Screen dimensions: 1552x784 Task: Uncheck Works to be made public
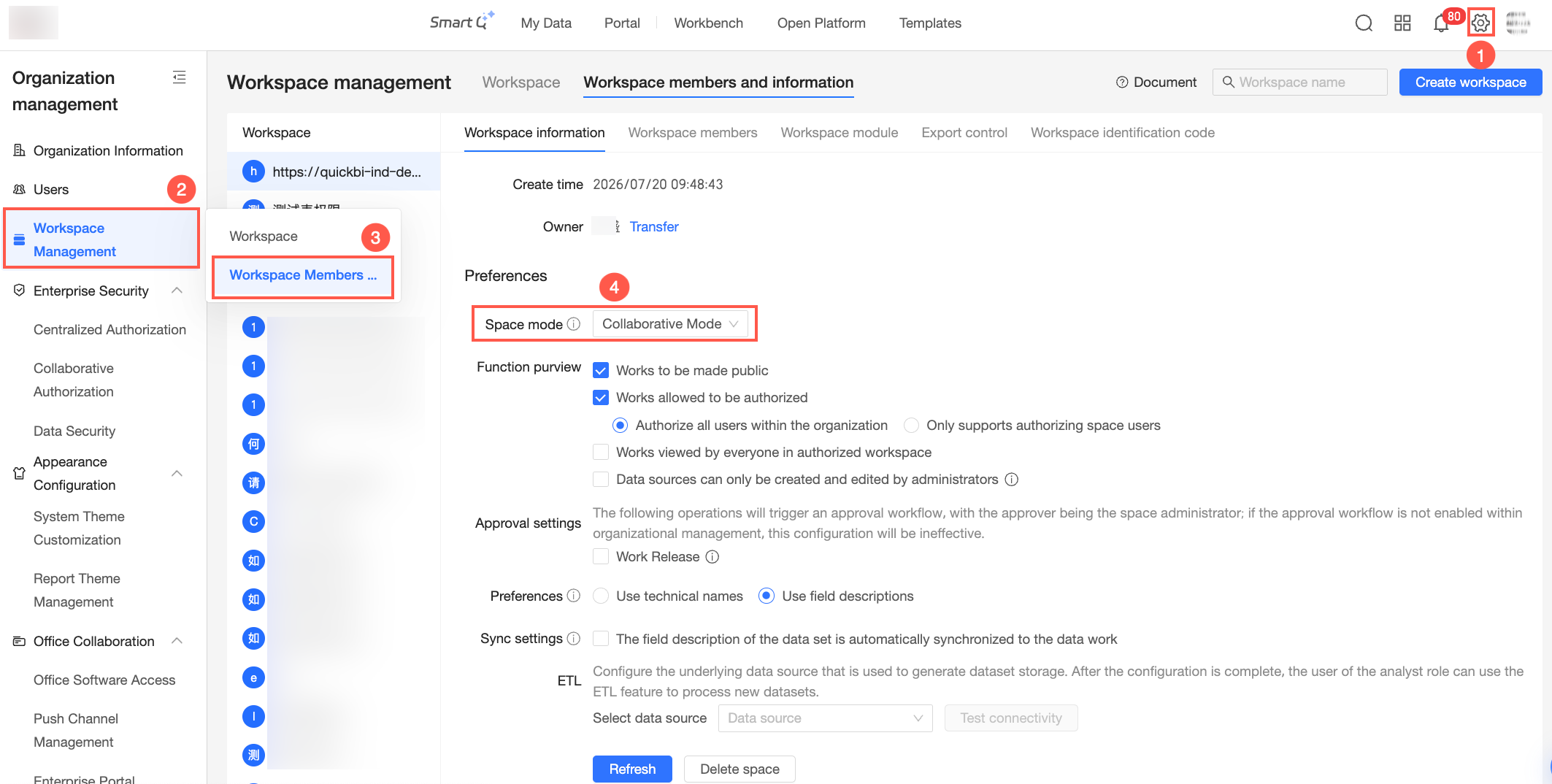[x=601, y=370]
